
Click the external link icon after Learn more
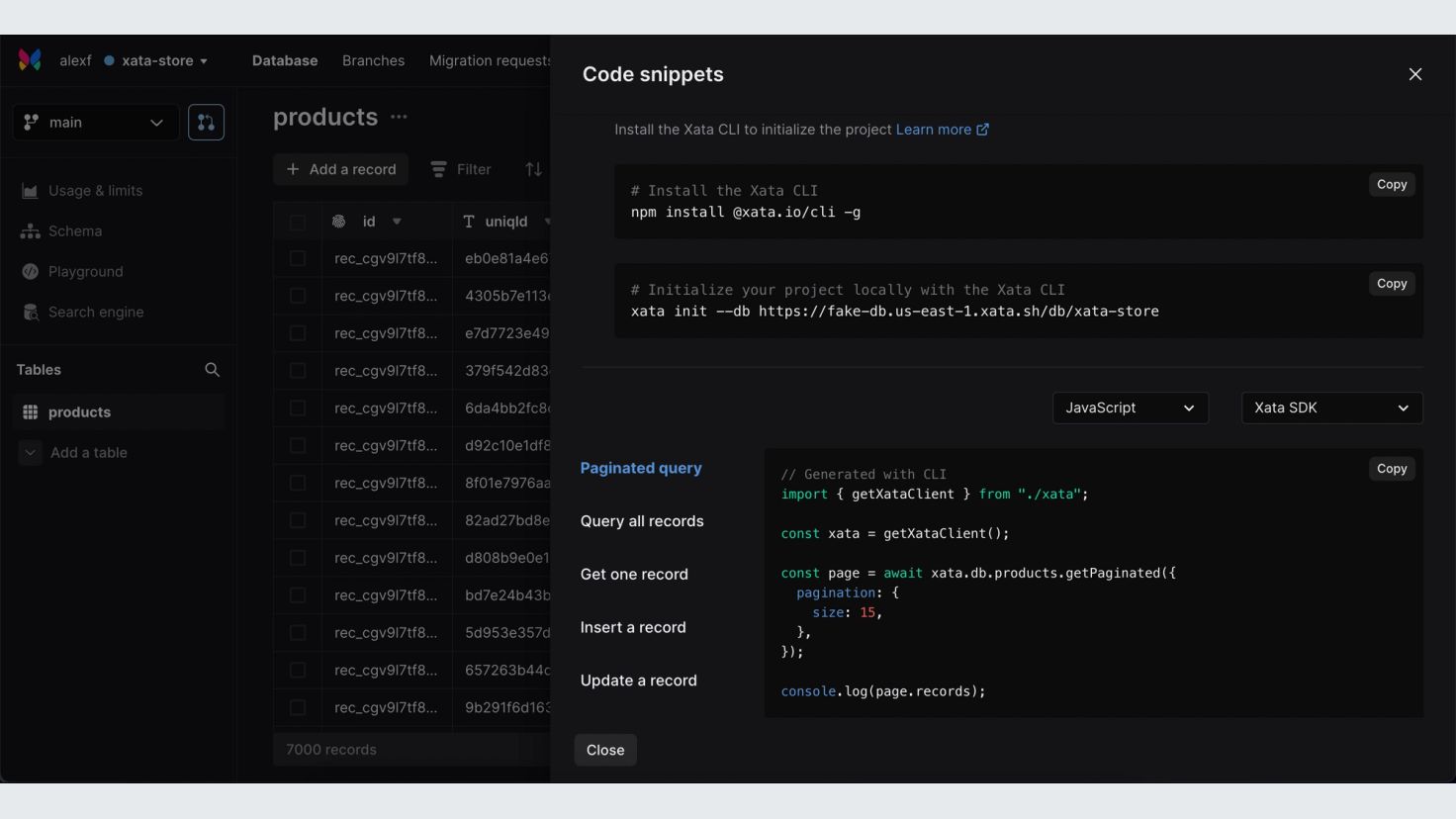tap(982, 130)
